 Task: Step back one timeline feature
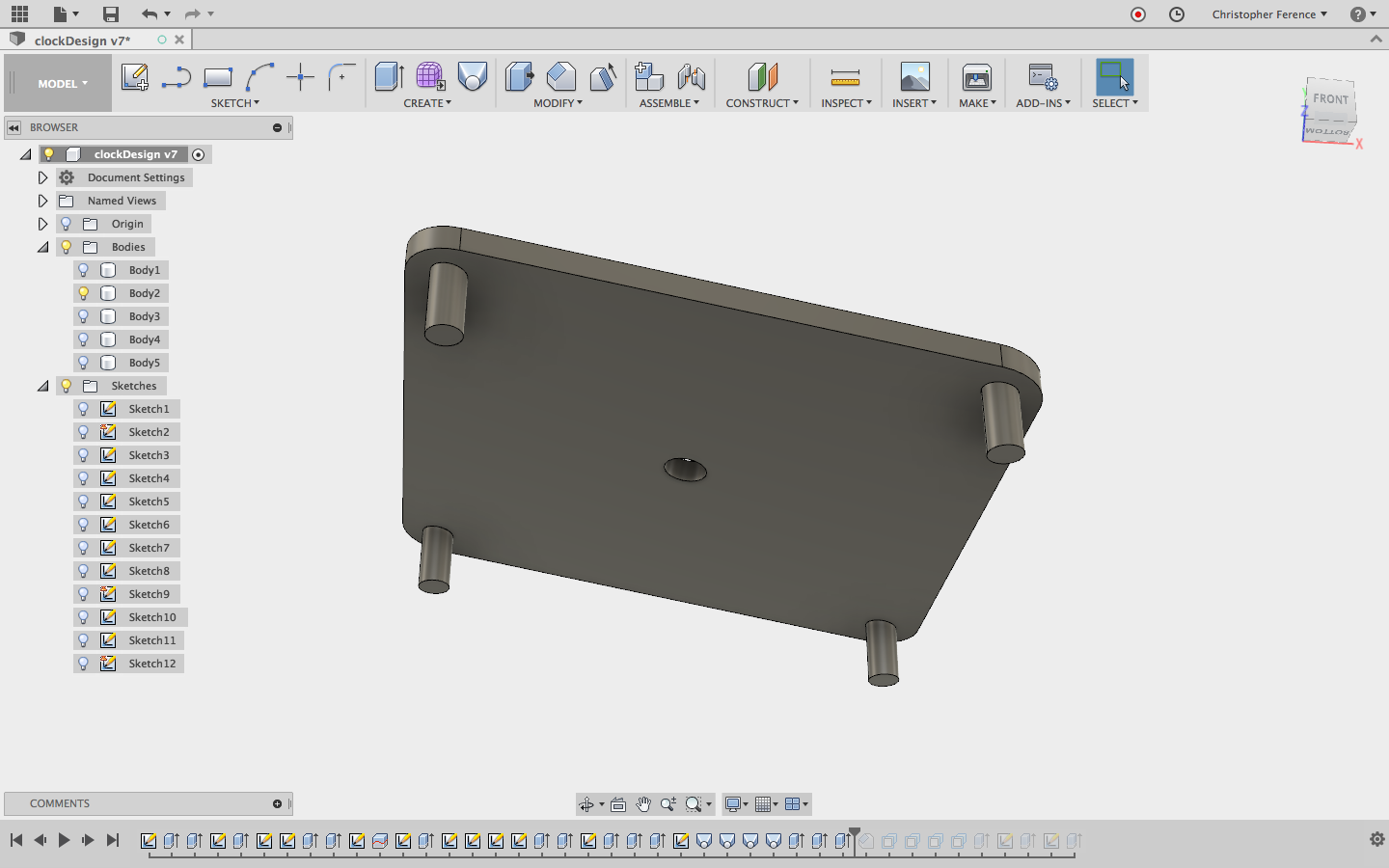coord(40,840)
